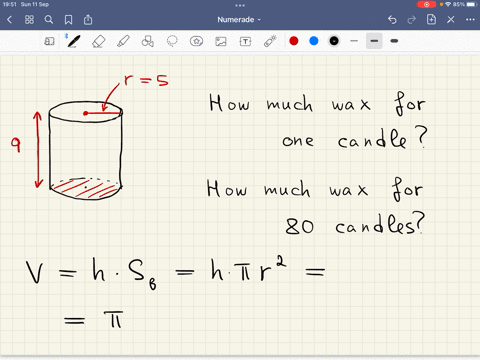Select the Shapes tool
This screenshot has height=360, width=480.
[x=148, y=41]
